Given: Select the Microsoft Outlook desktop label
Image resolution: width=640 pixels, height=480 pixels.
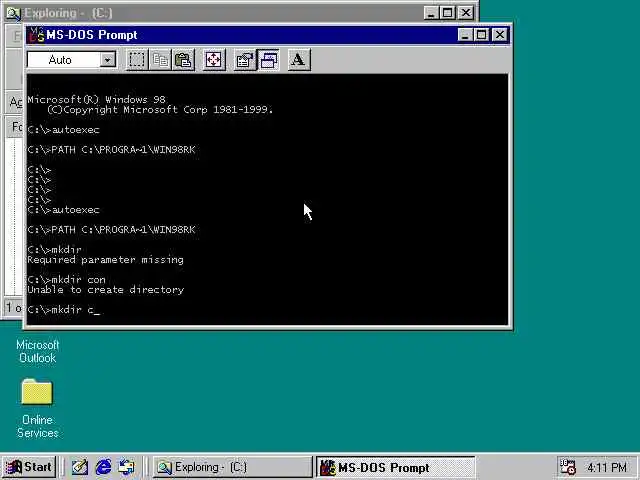Looking at the screenshot, I should [x=38, y=351].
